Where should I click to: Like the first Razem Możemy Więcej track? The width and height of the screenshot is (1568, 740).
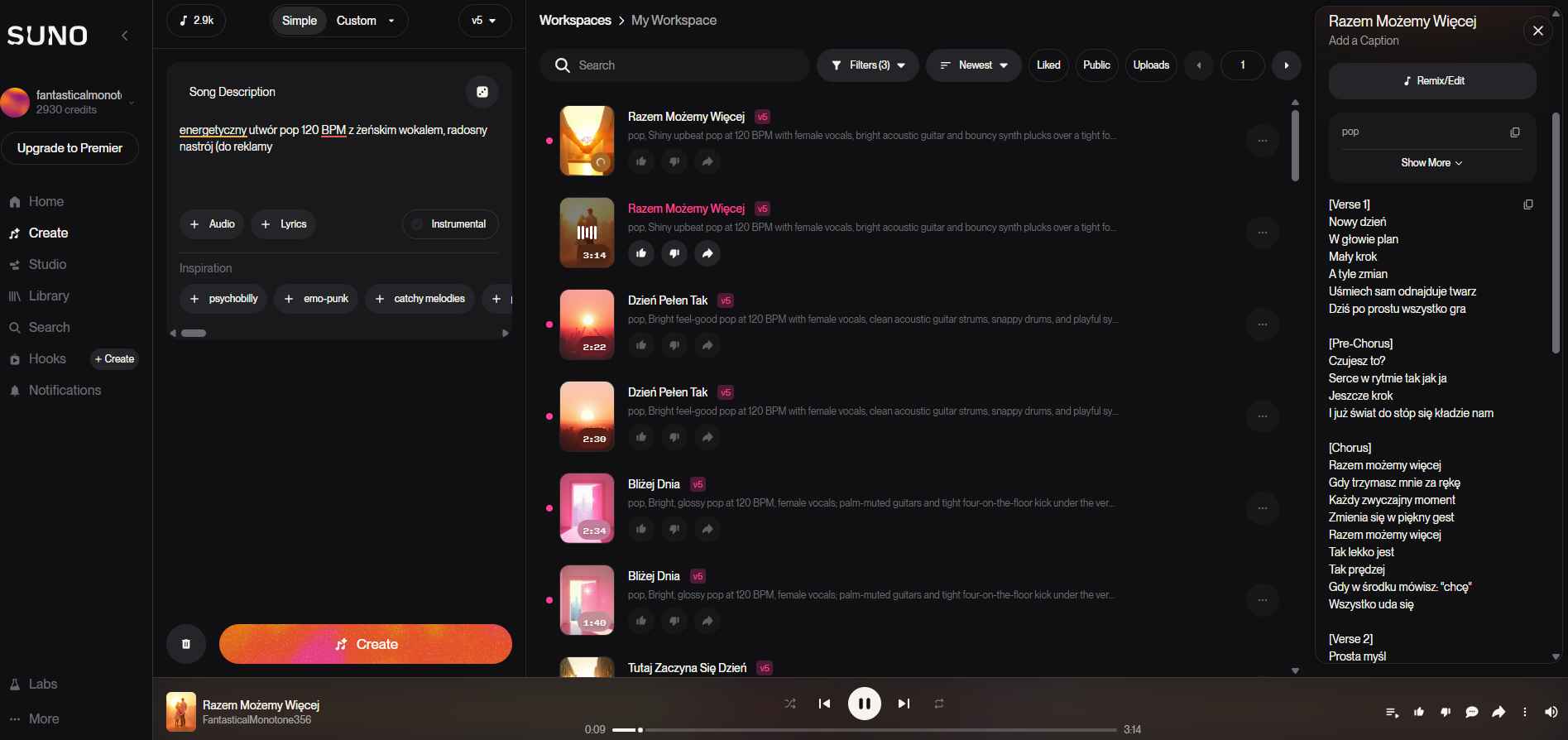click(x=641, y=161)
